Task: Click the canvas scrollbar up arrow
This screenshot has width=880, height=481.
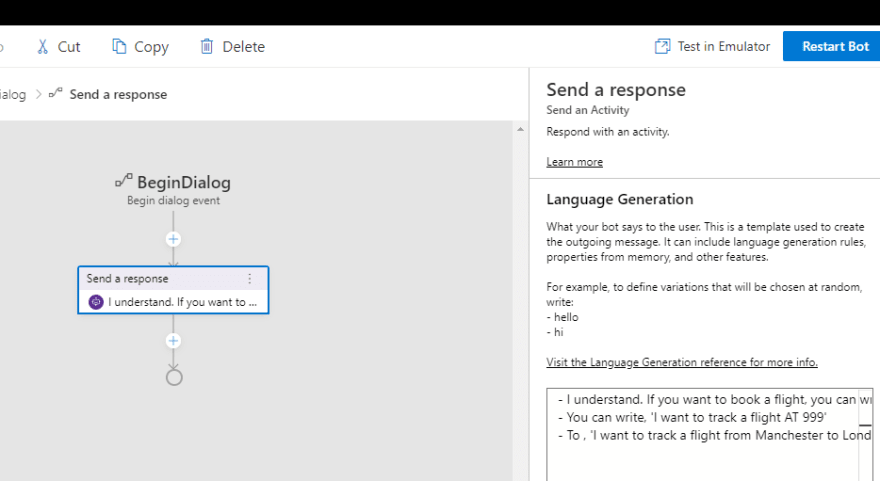Action: tap(520, 129)
